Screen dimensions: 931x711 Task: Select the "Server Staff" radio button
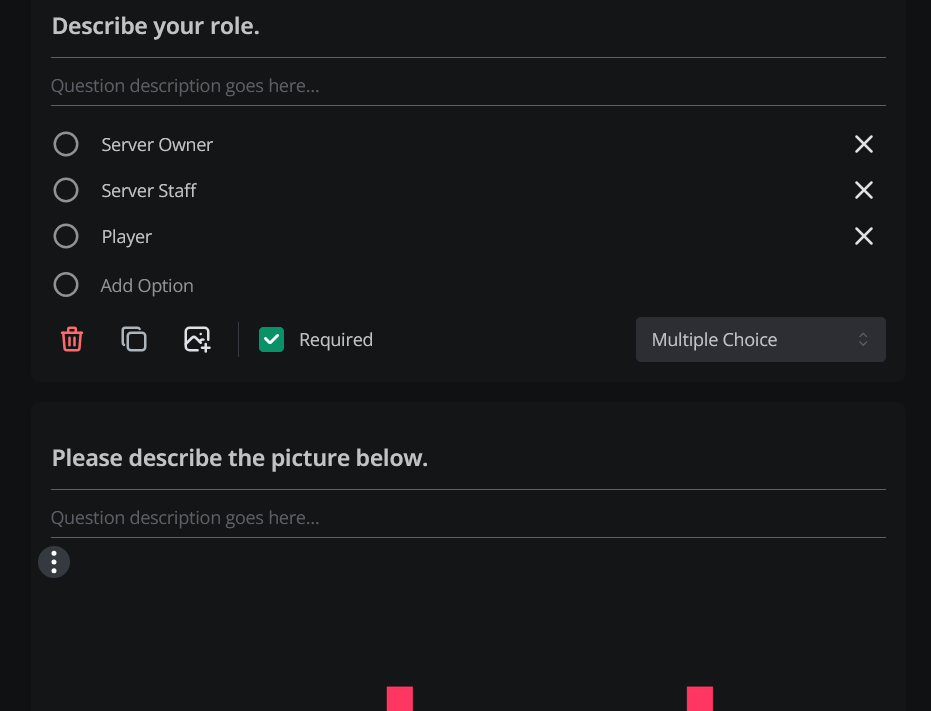click(65, 190)
